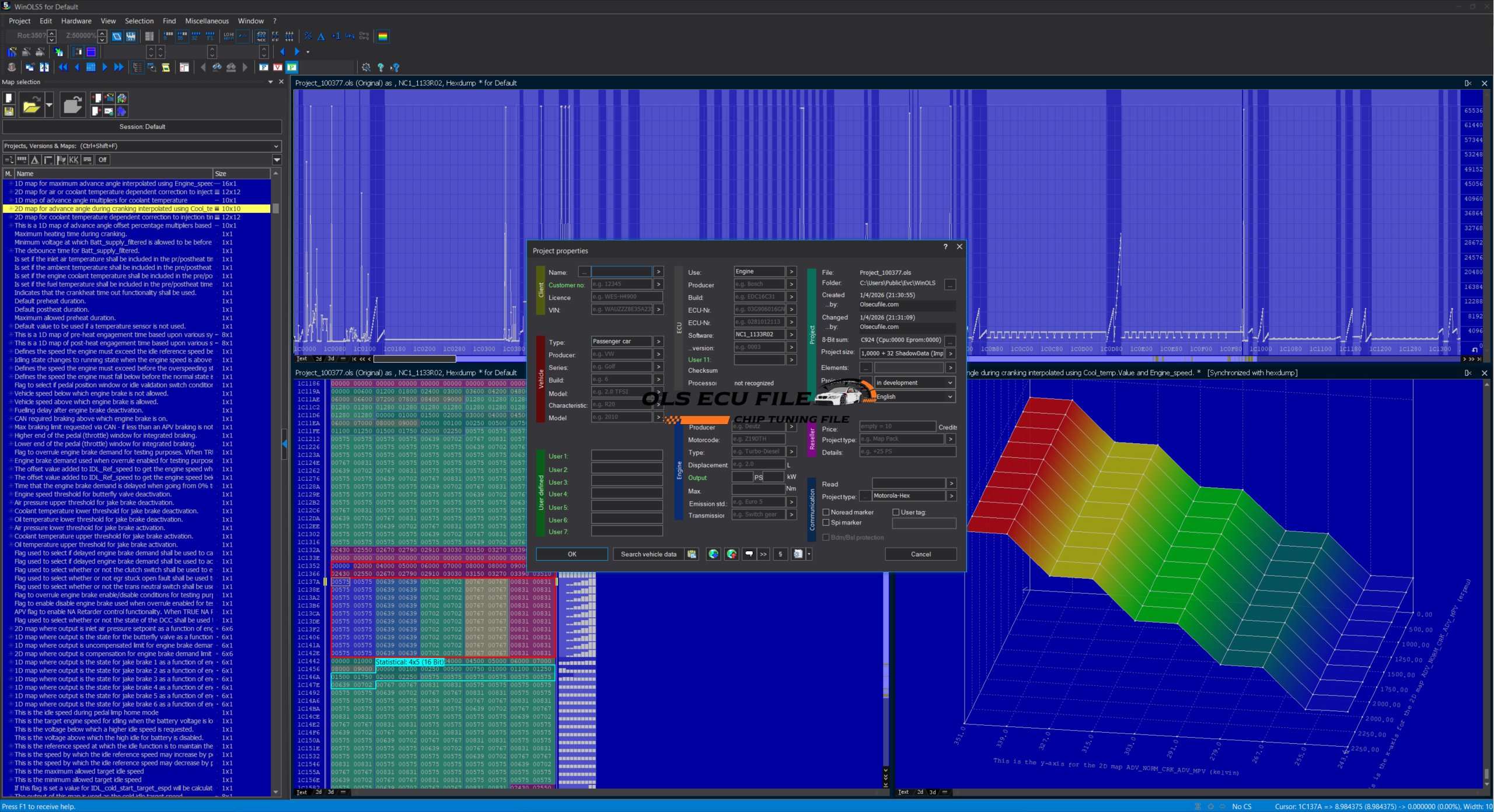The height and width of the screenshot is (812, 1494).
Task: Tick the User tag checkbox
Action: (896, 512)
